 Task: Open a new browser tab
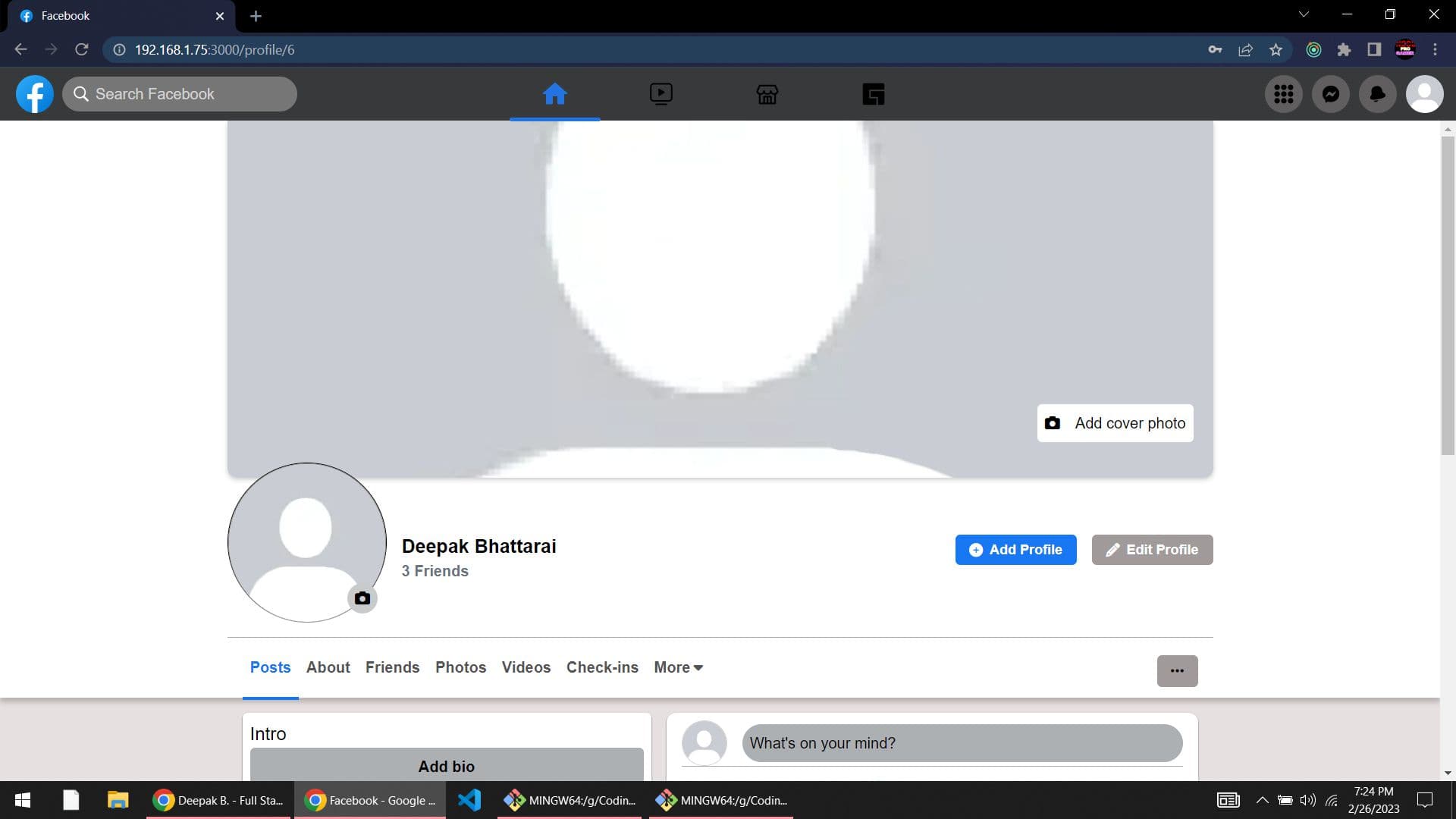[x=256, y=16]
